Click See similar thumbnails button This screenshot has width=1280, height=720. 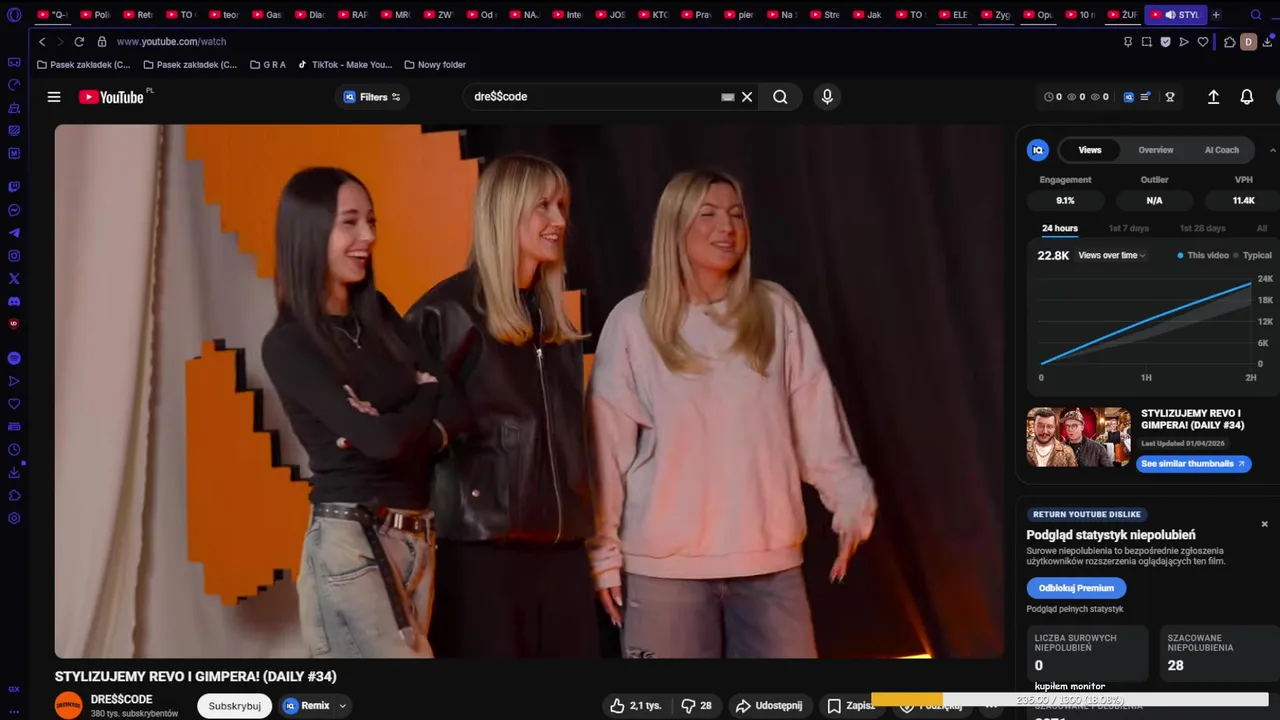click(1193, 464)
